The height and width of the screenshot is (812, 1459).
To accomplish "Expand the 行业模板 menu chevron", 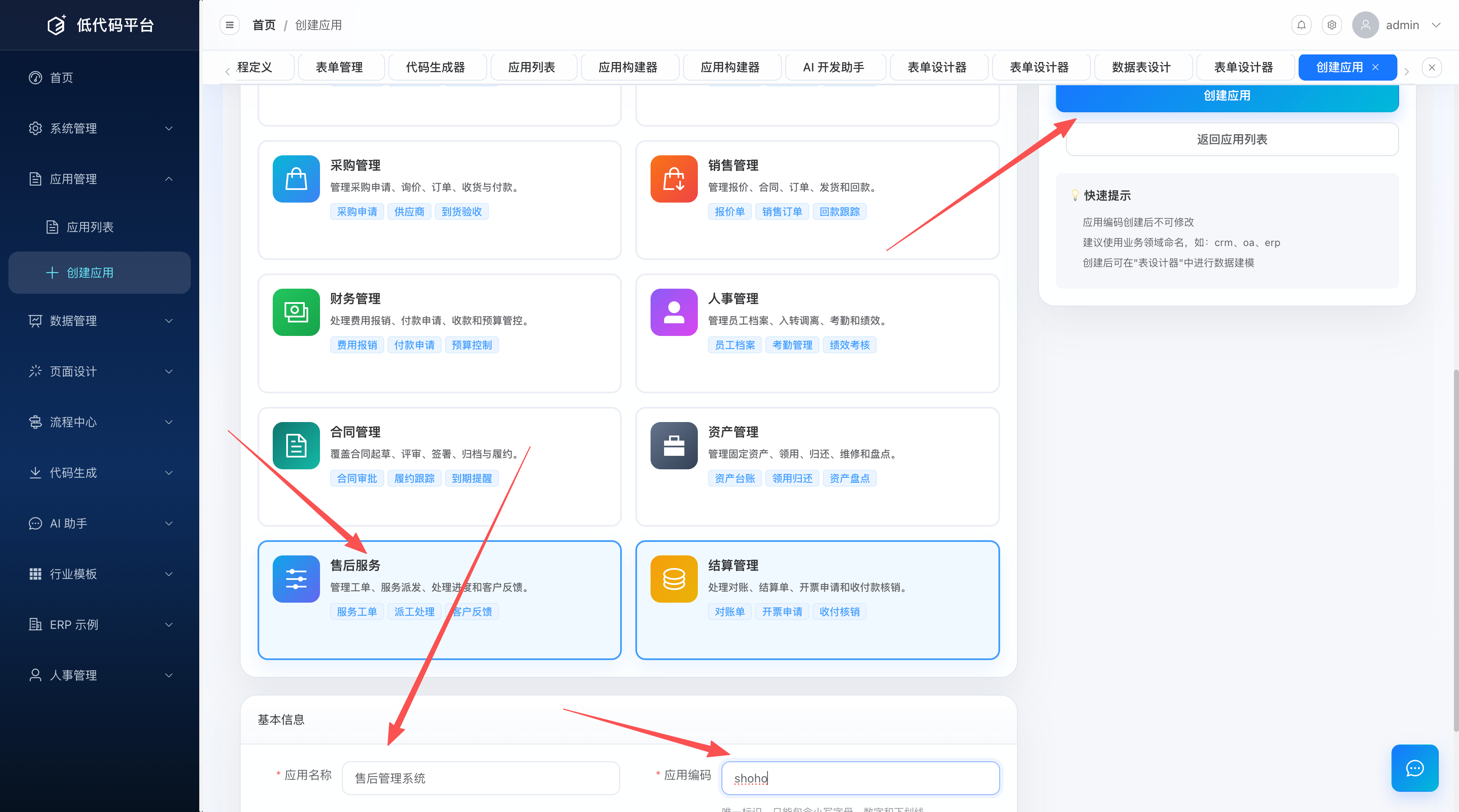I will (x=169, y=574).
